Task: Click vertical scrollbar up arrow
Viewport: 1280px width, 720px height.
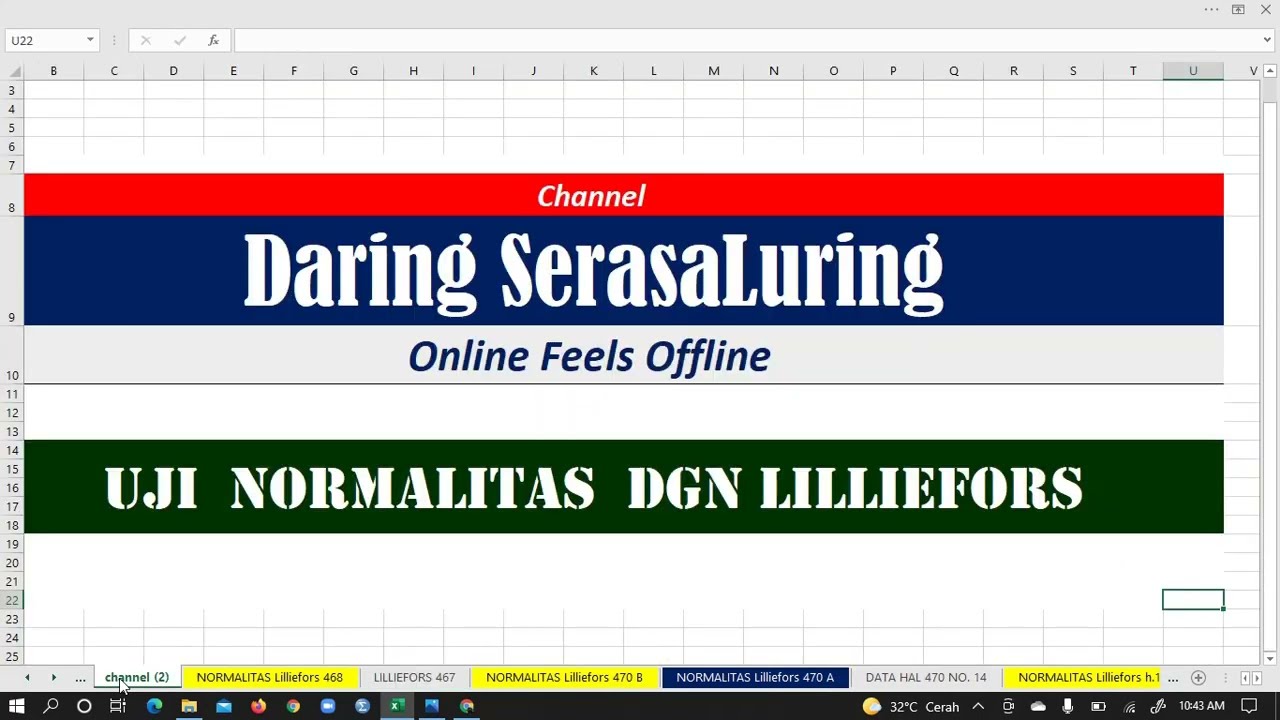Action: [1270, 71]
